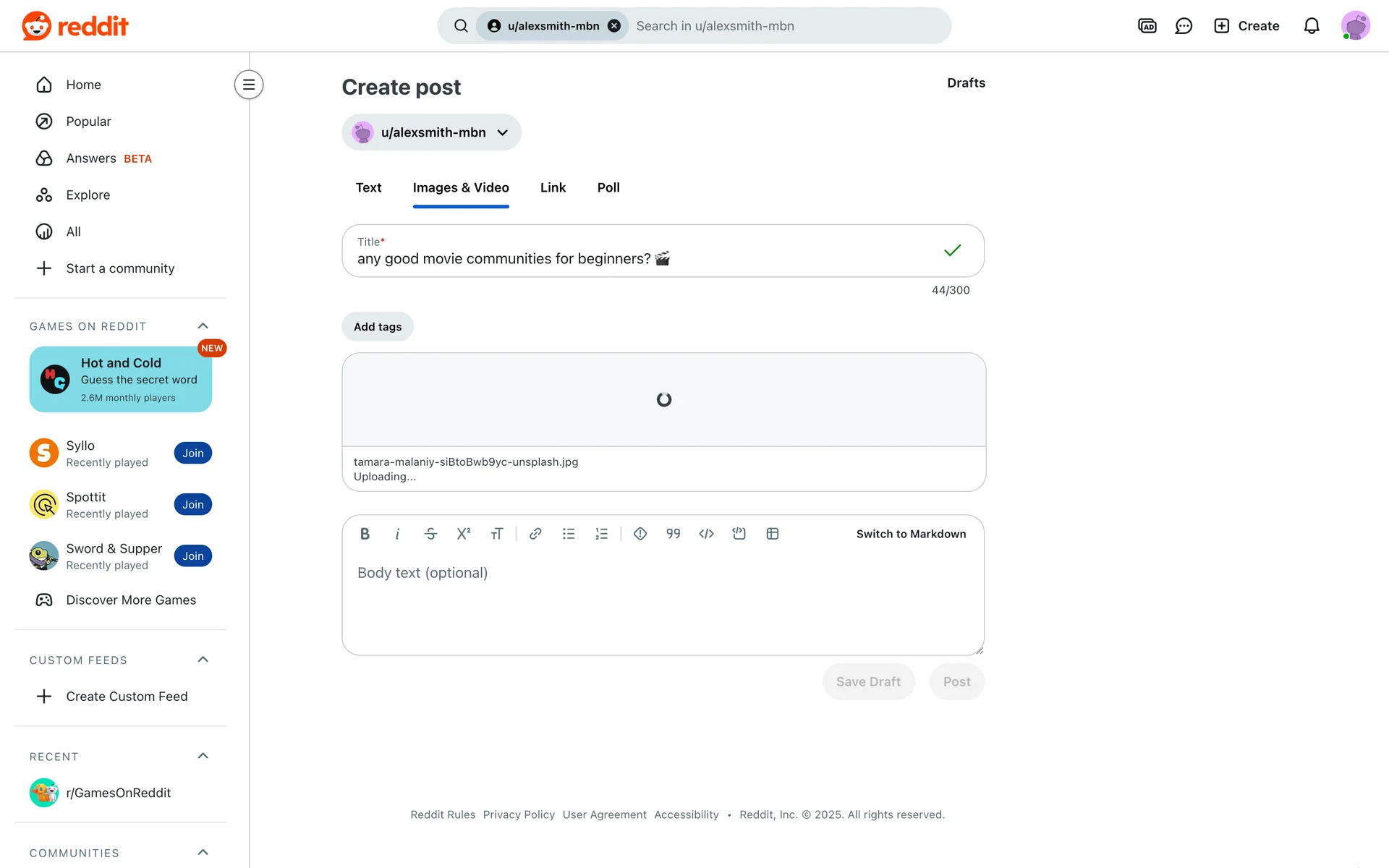This screenshot has height=868, width=1389.
Task: Remove the u/alexsmith-mbn search filter
Action: (x=614, y=26)
